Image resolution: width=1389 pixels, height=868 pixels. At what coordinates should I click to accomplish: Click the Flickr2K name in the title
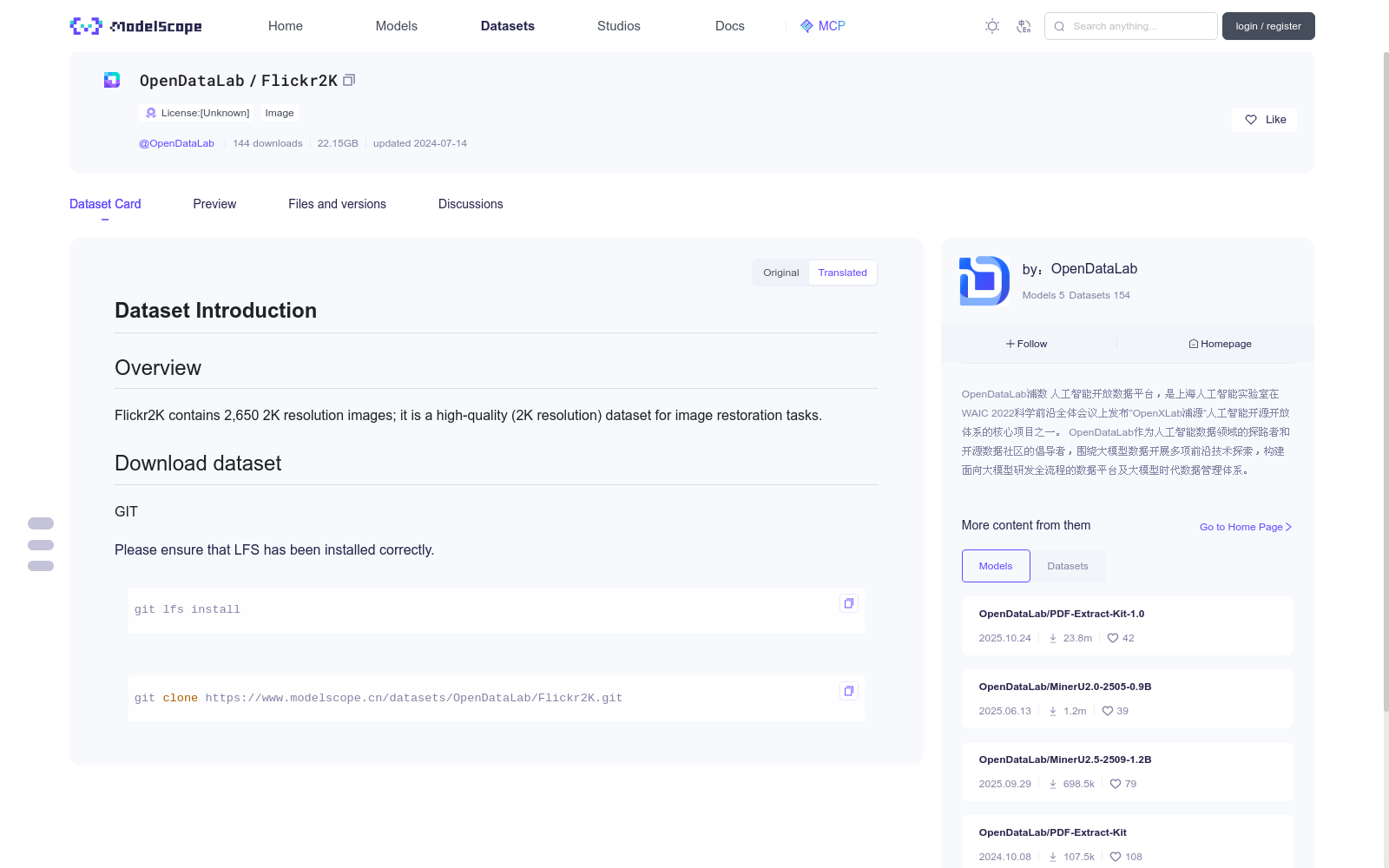(x=300, y=81)
